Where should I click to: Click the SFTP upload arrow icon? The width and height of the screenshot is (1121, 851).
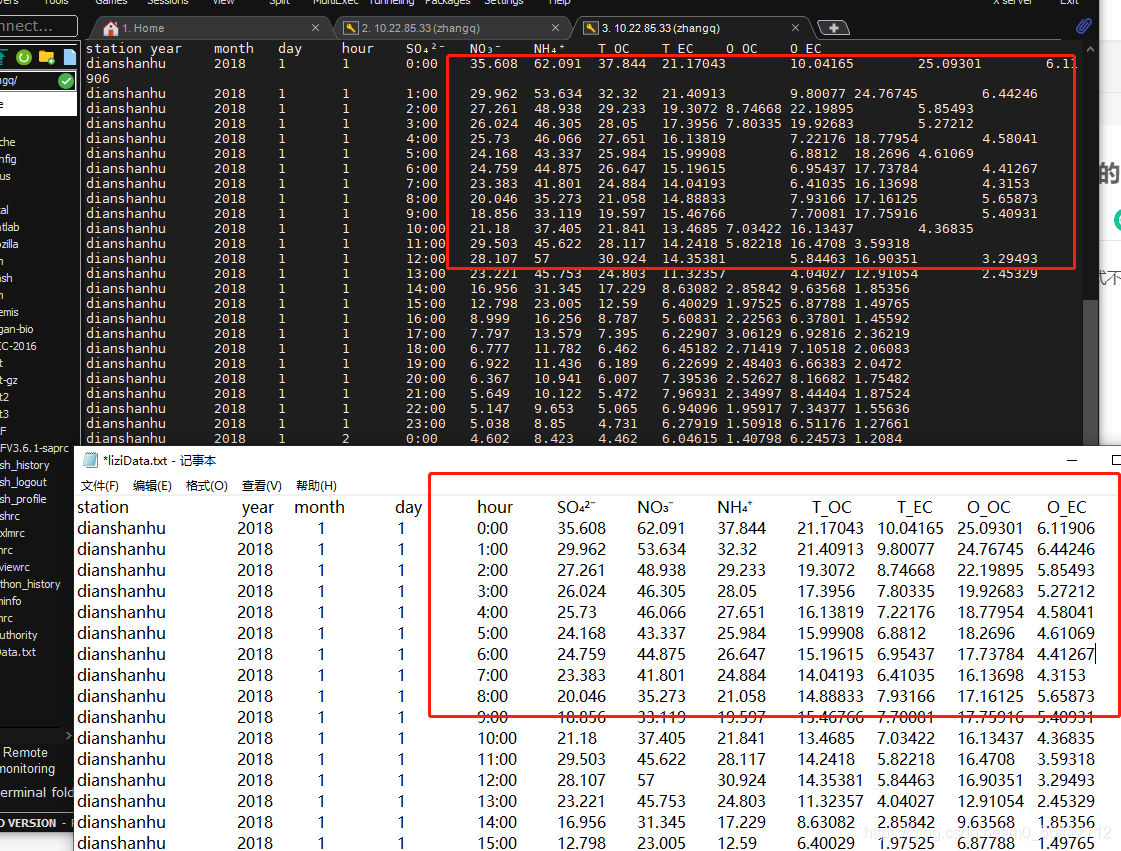pos(3,57)
